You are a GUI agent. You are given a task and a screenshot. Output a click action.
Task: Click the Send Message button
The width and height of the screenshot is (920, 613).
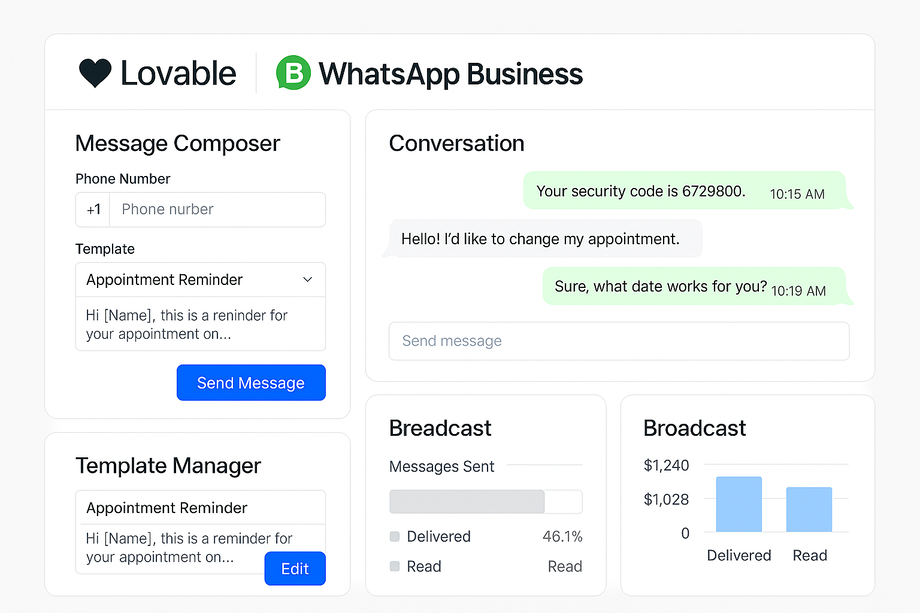click(x=251, y=383)
